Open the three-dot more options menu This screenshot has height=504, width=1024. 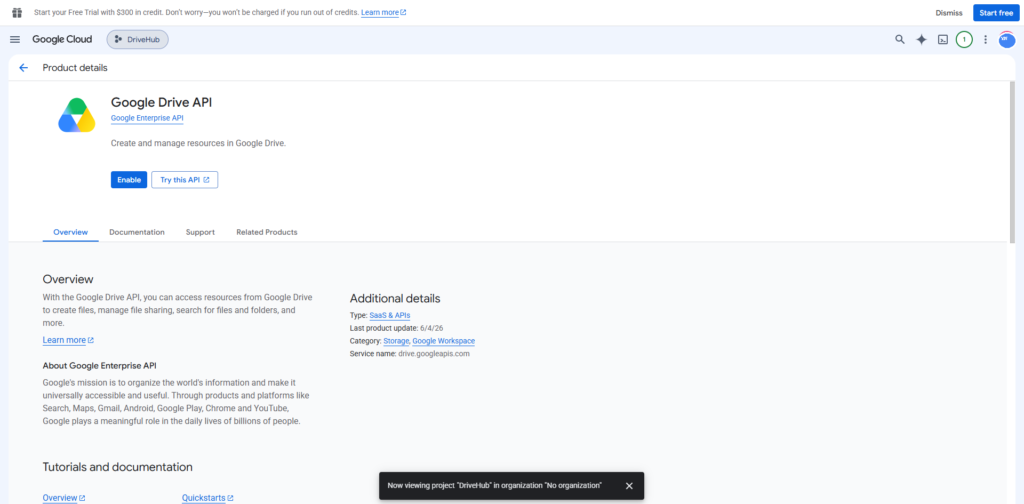point(985,40)
